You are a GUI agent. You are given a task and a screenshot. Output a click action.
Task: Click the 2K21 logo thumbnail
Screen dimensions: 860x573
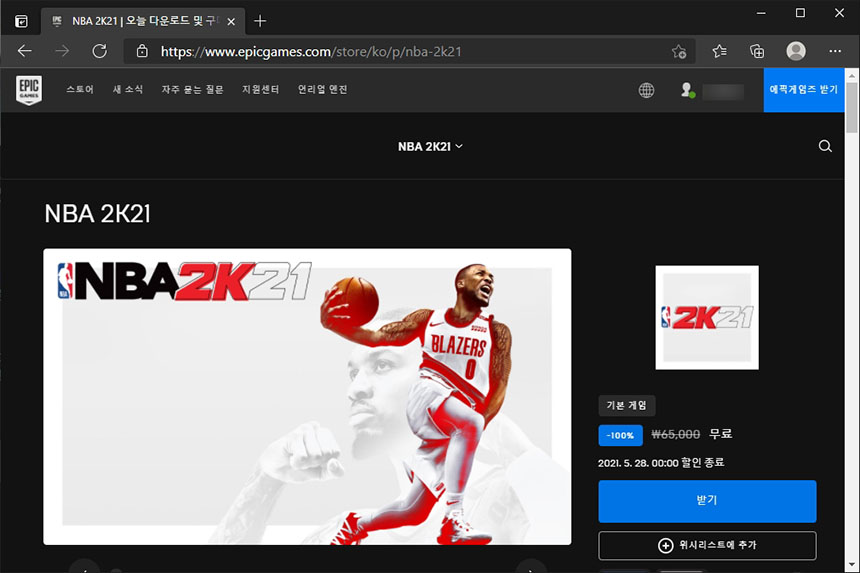coord(707,317)
